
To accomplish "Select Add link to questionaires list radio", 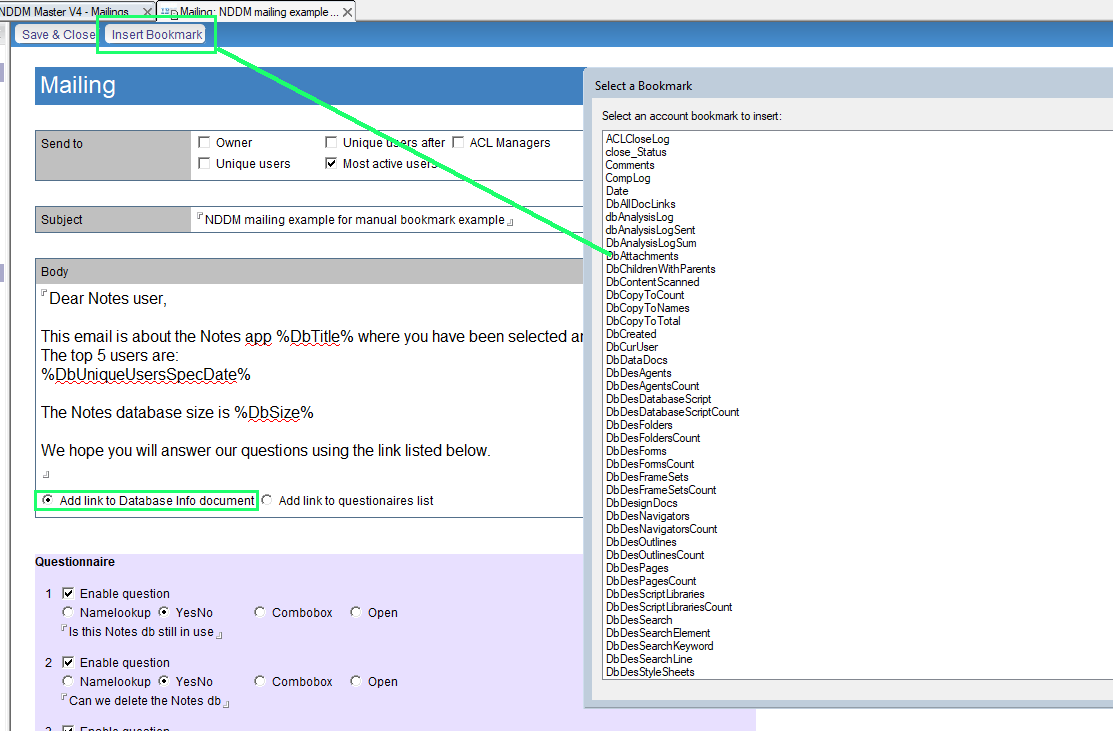I will click(x=267, y=500).
